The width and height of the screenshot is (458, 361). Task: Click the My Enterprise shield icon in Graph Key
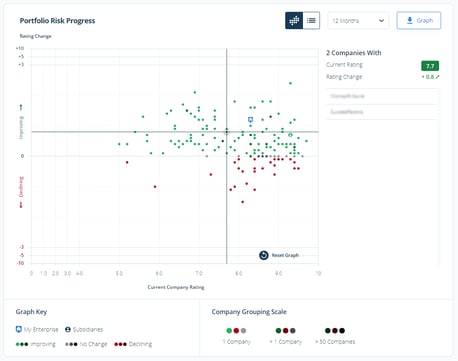click(19, 329)
